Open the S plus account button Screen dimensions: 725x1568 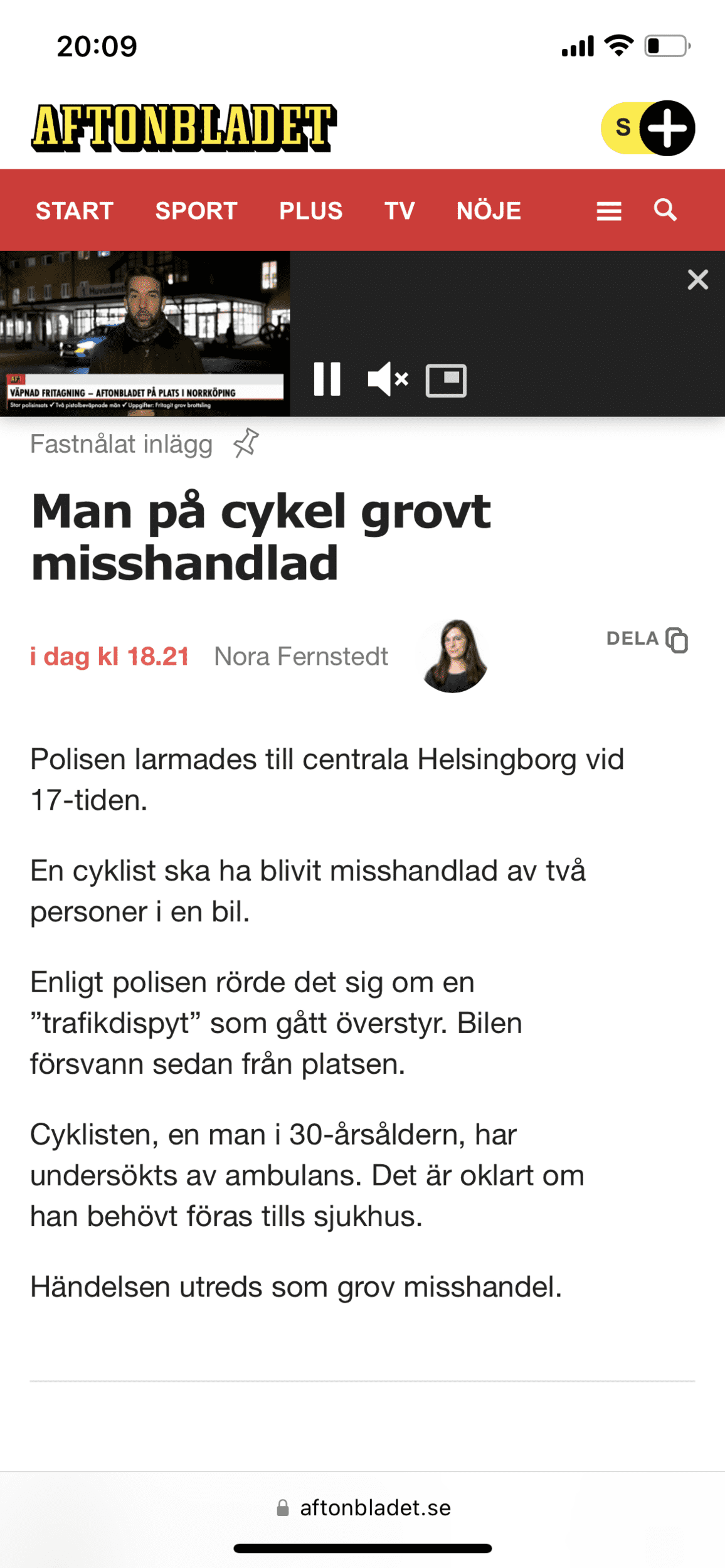pos(648,128)
